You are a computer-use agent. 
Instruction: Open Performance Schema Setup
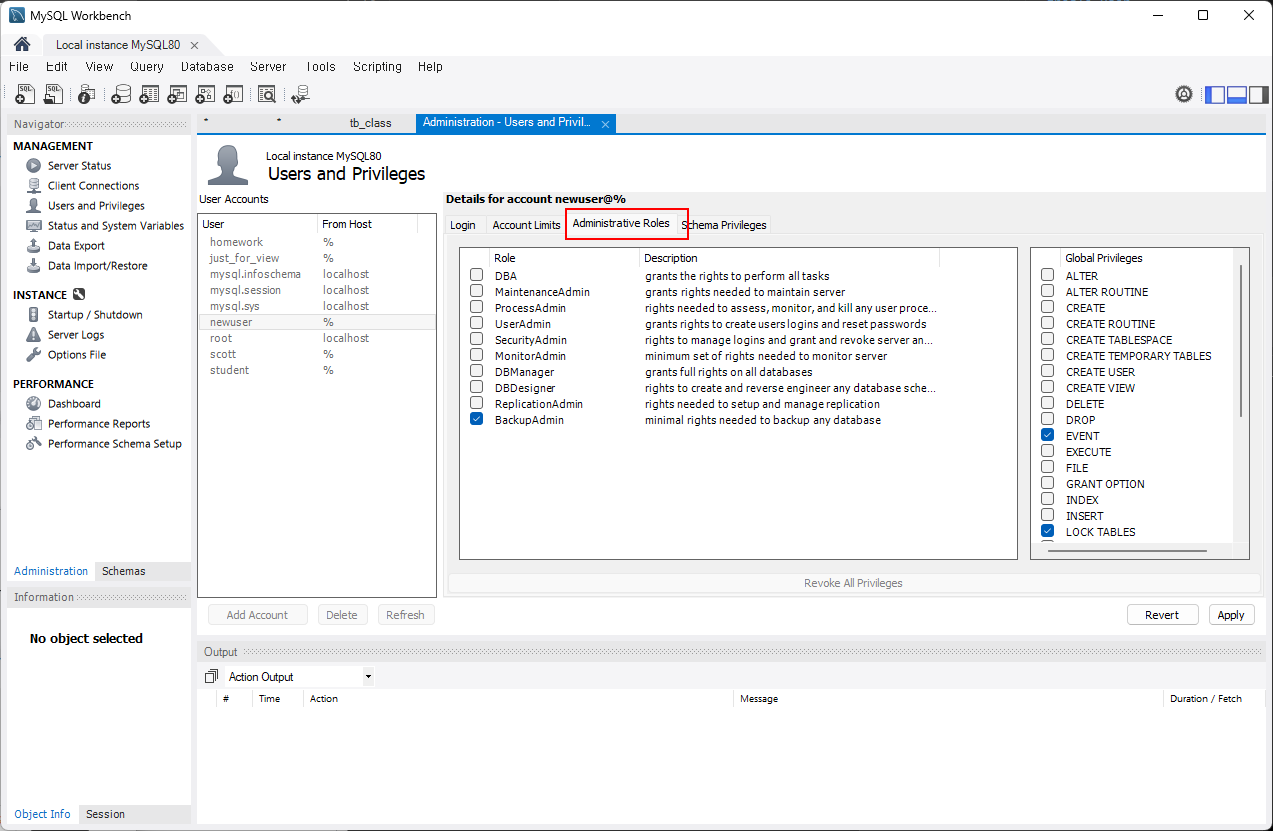(x=114, y=444)
